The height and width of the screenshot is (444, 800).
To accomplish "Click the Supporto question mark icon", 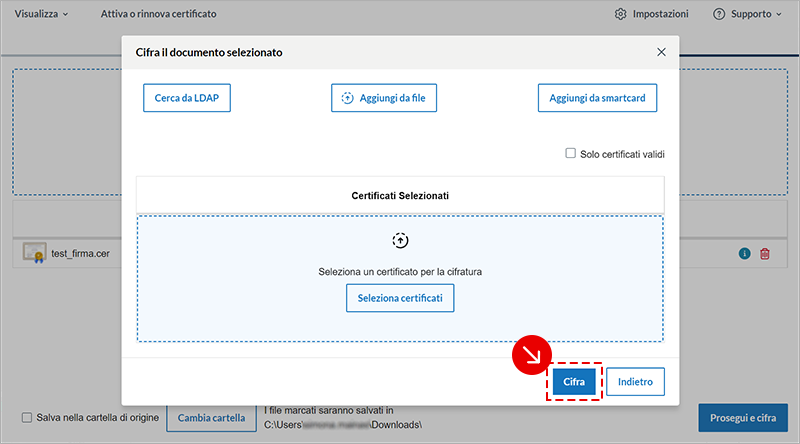I will [719, 14].
